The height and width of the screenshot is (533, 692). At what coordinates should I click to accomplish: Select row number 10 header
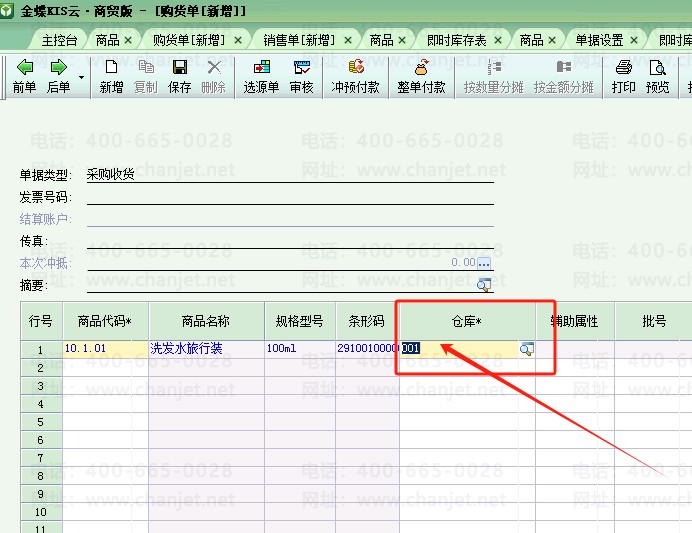[41, 512]
